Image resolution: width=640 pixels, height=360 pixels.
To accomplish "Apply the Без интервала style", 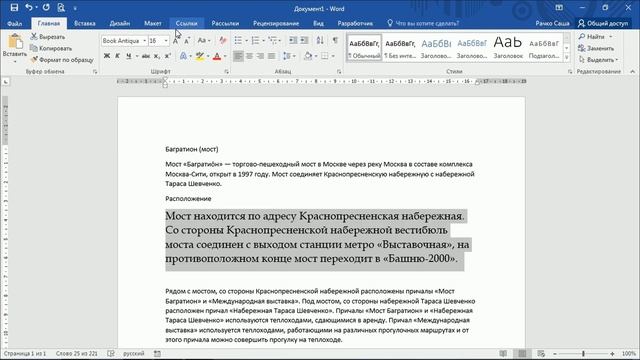I will click(400, 48).
